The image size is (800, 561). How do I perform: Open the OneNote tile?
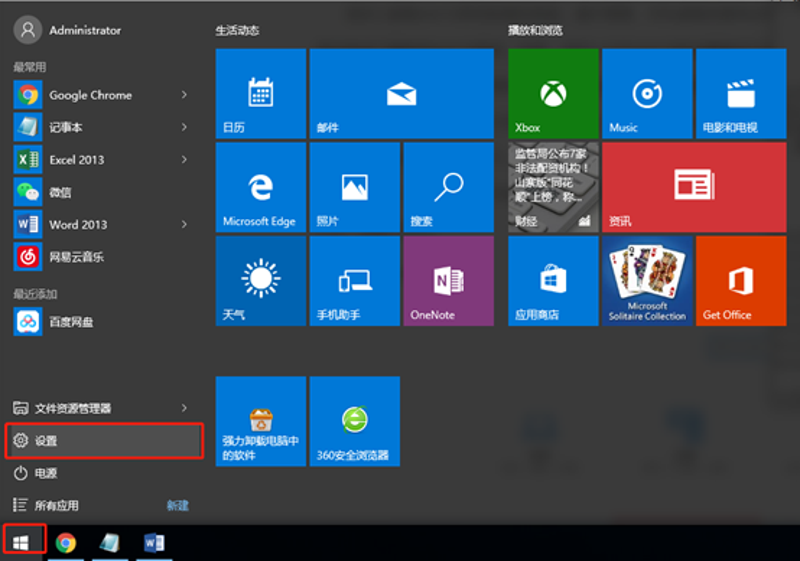[x=447, y=281]
